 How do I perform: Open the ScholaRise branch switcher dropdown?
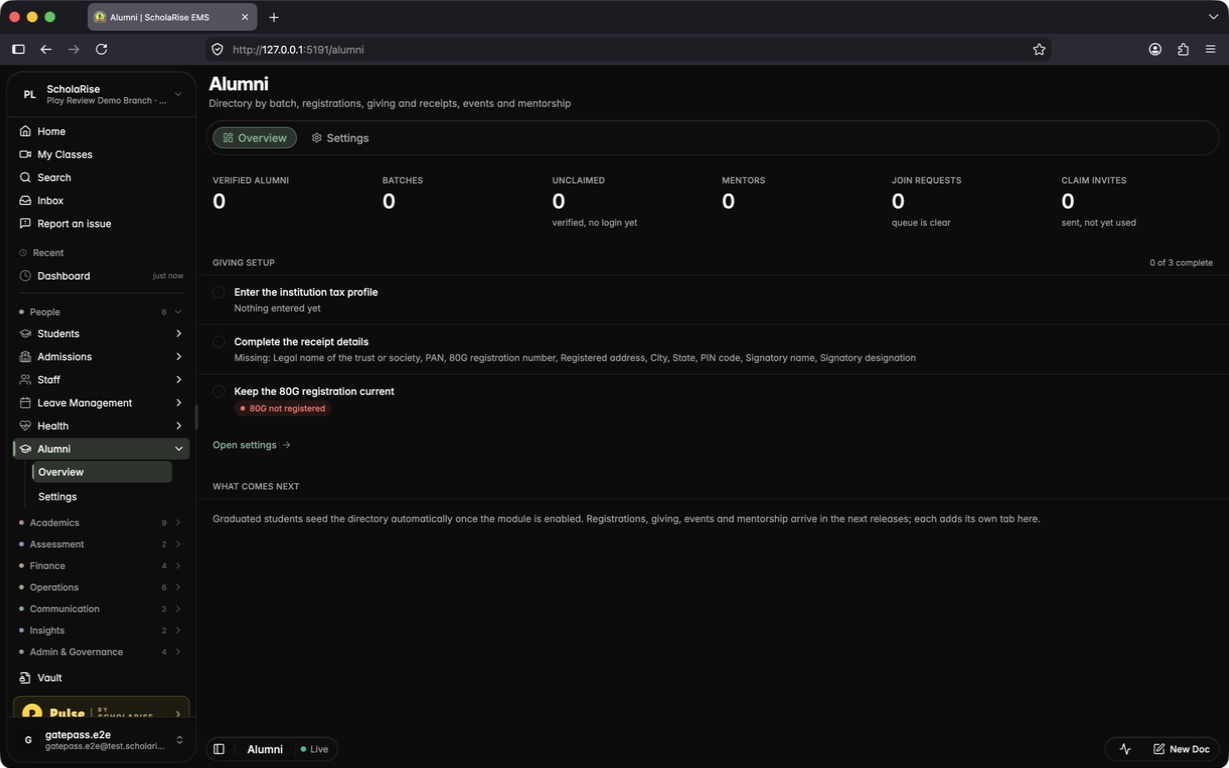(101, 94)
